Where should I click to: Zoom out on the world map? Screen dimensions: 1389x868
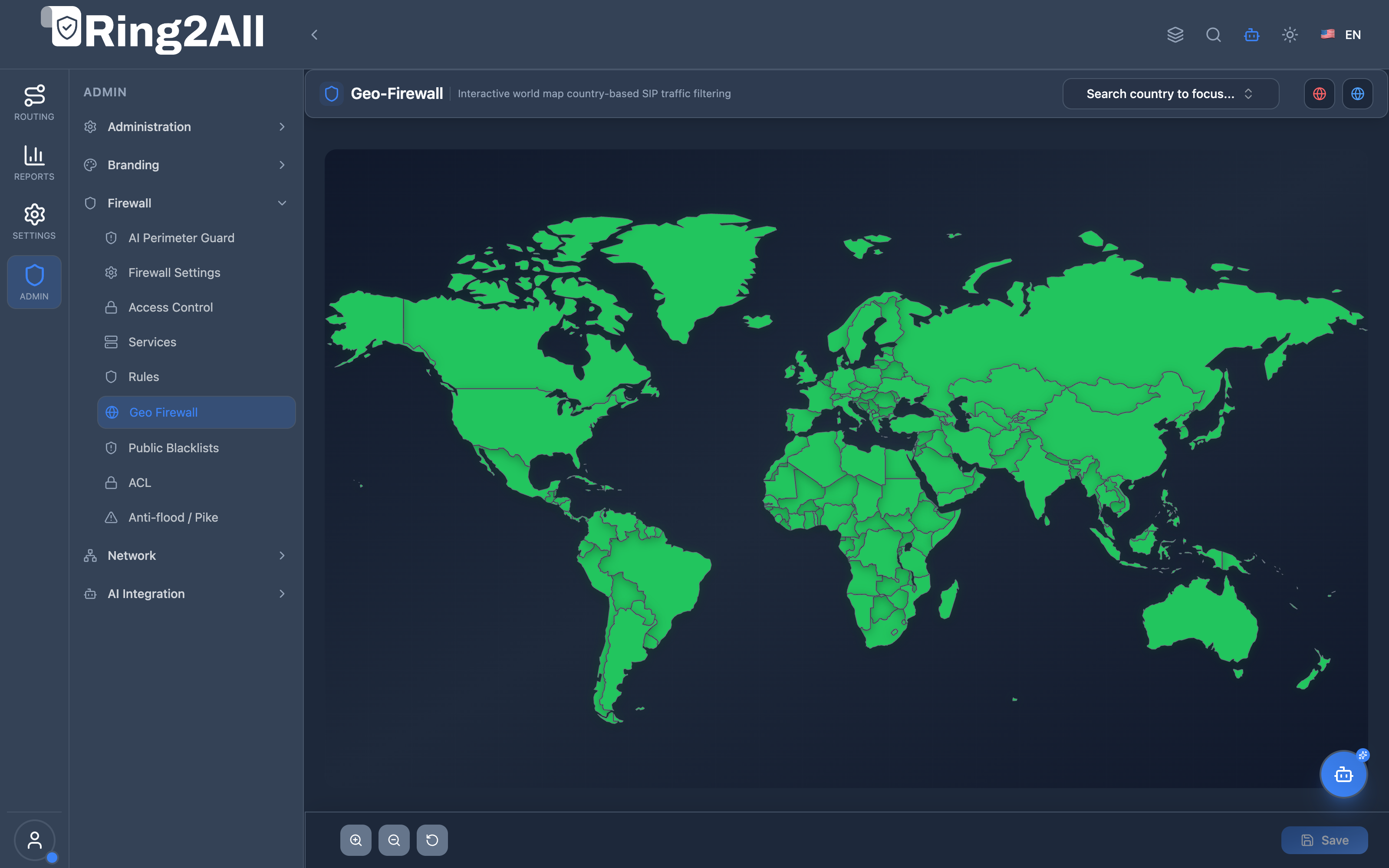coord(394,841)
